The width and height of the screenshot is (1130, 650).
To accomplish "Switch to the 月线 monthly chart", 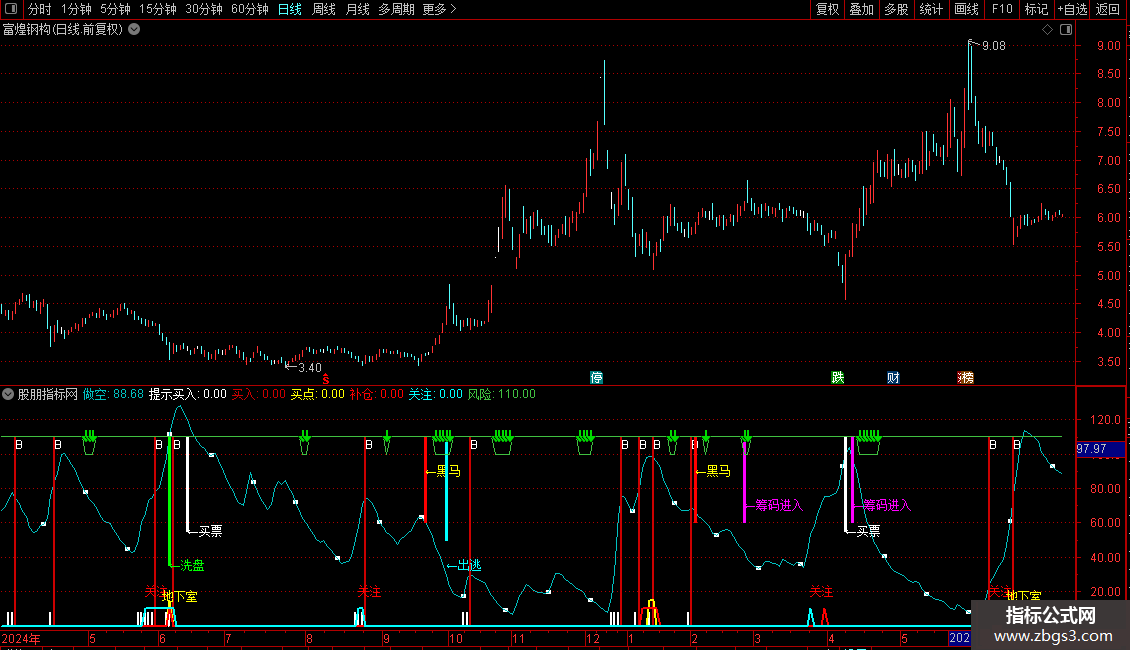I will pyautogui.click(x=357, y=9).
